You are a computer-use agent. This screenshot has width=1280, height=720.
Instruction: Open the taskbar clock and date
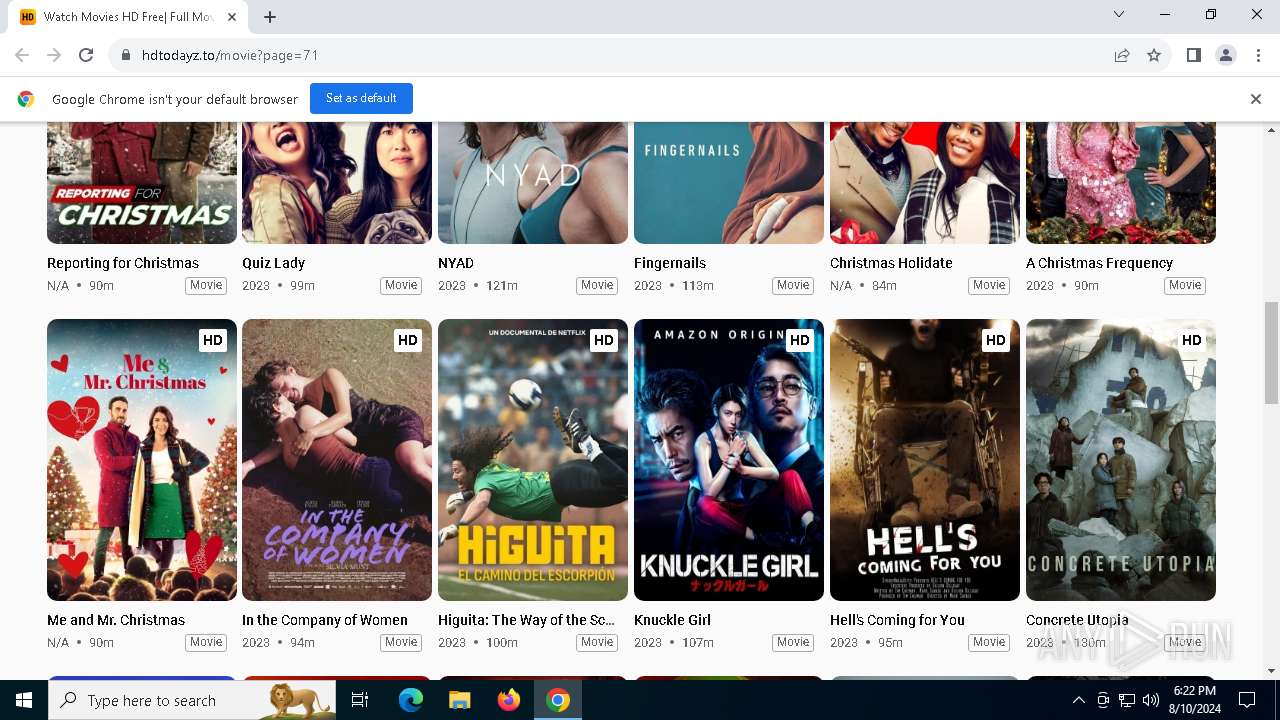click(1194, 700)
